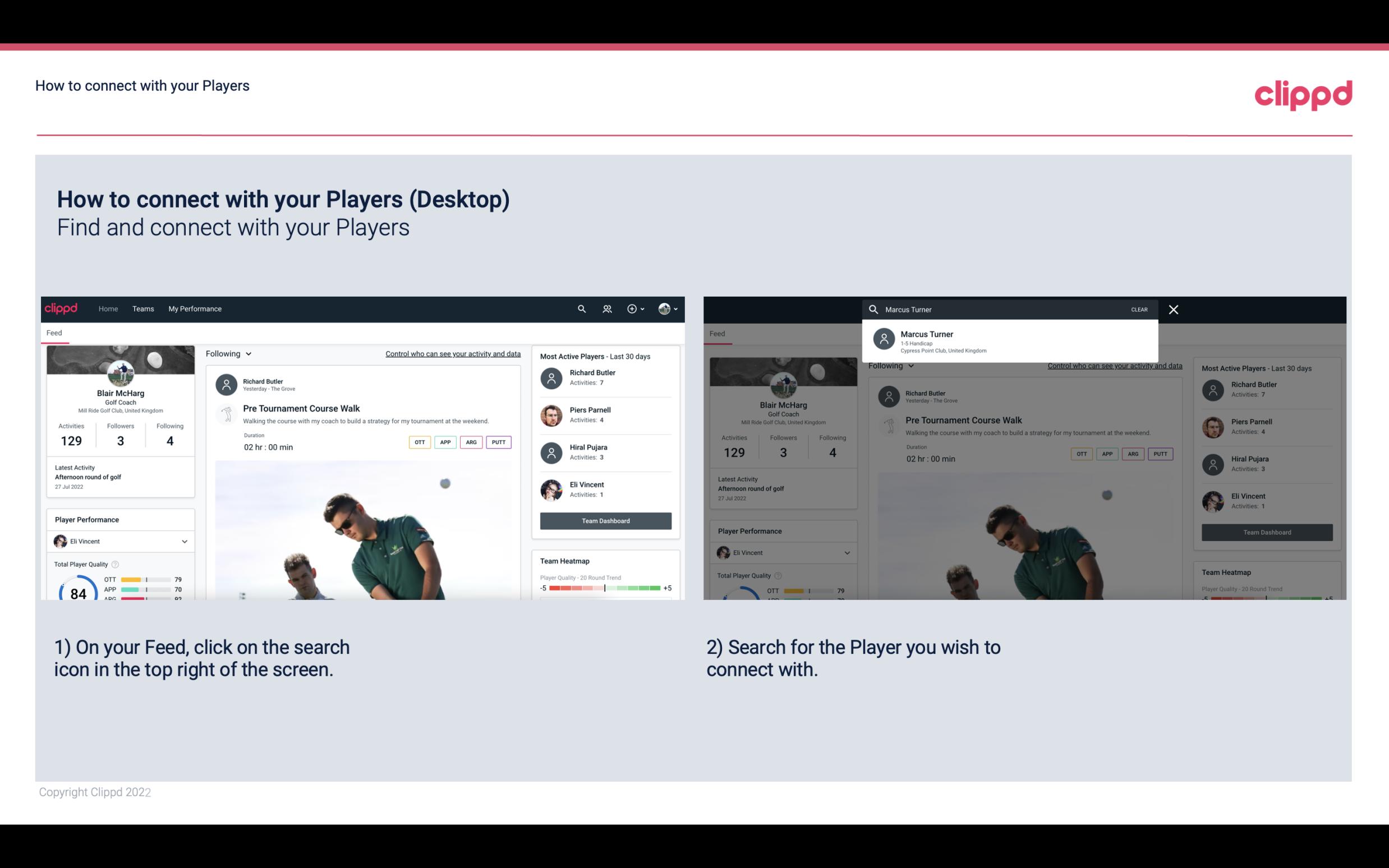Image resolution: width=1389 pixels, height=868 pixels.
Task: Click the APP performance category icon
Action: click(x=444, y=441)
